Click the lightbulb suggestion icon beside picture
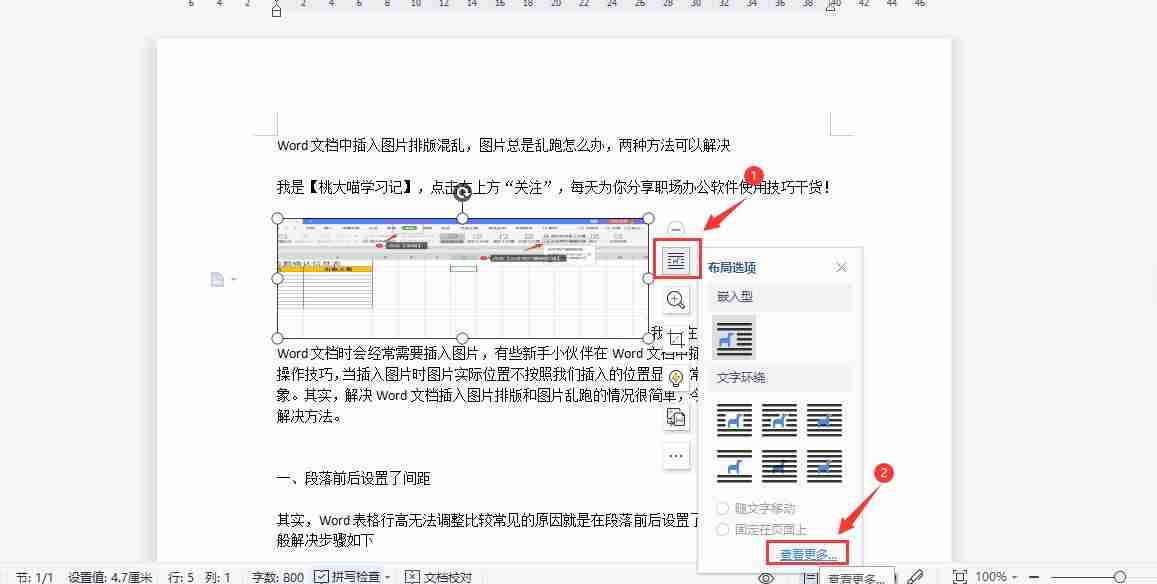 (676, 378)
